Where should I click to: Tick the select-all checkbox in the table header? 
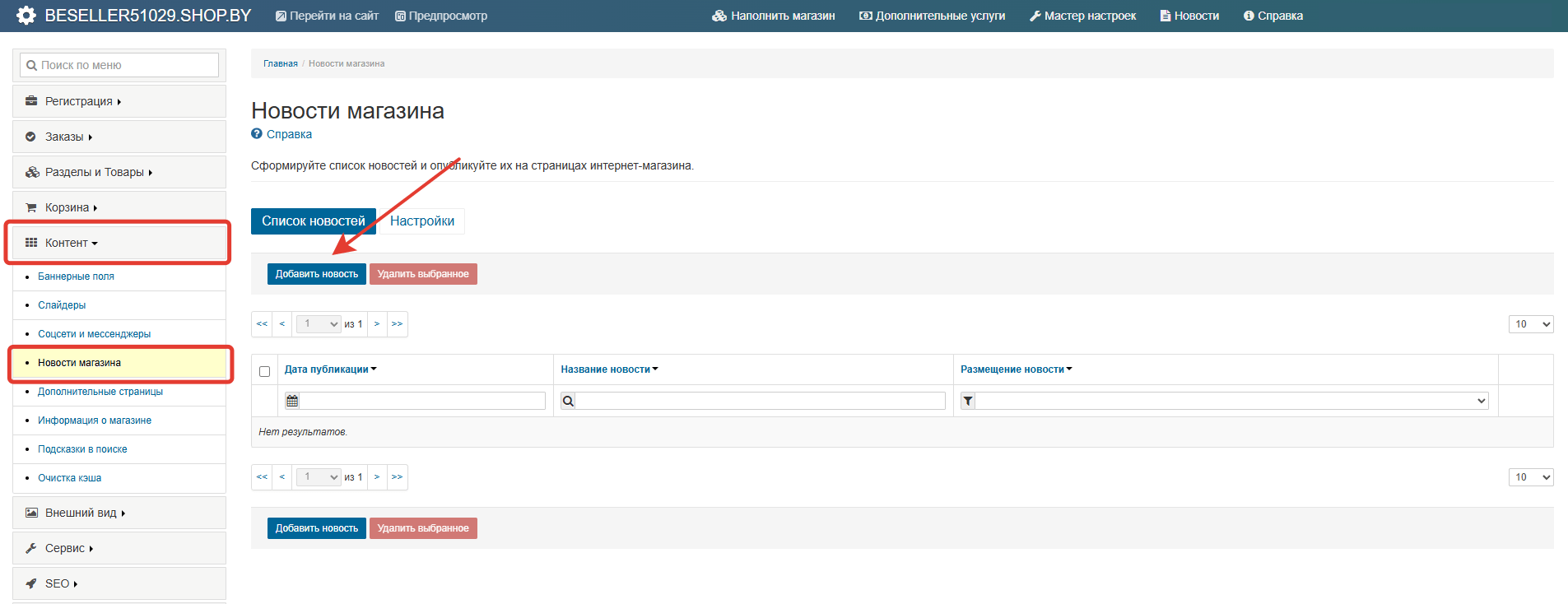pos(264,371)
